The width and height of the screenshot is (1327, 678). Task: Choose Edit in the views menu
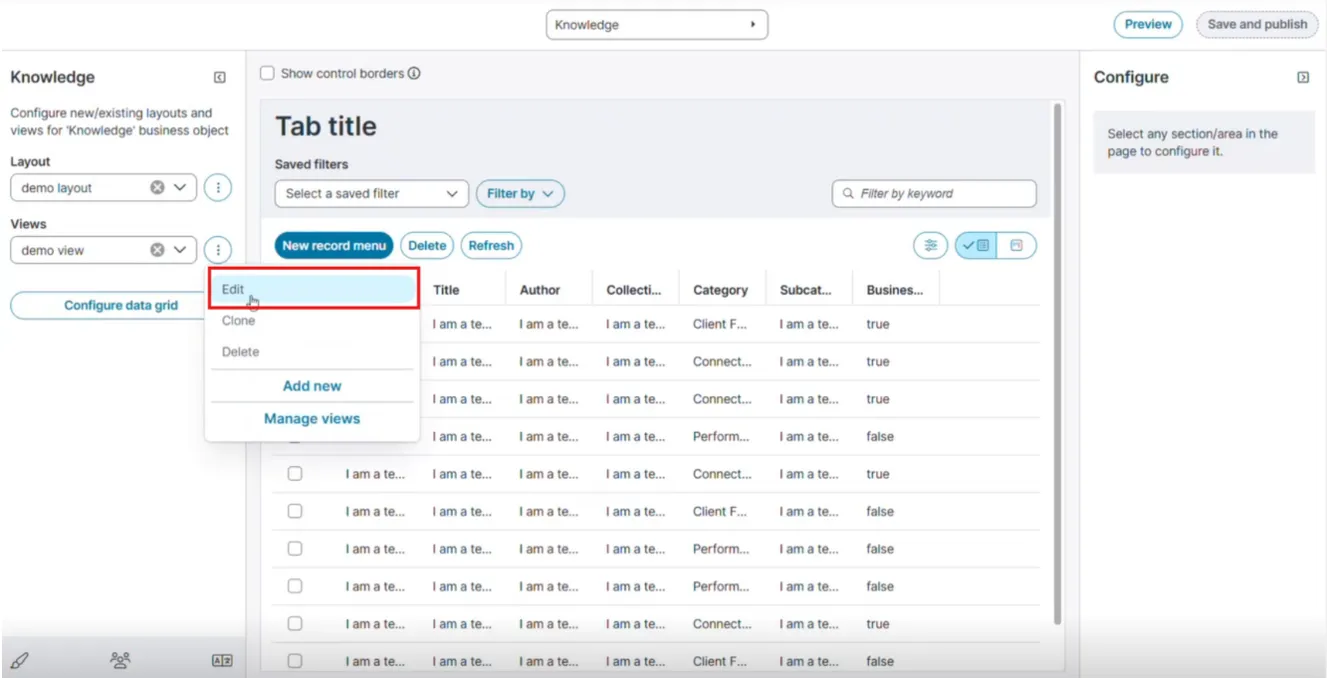click(x=313, y=289)
